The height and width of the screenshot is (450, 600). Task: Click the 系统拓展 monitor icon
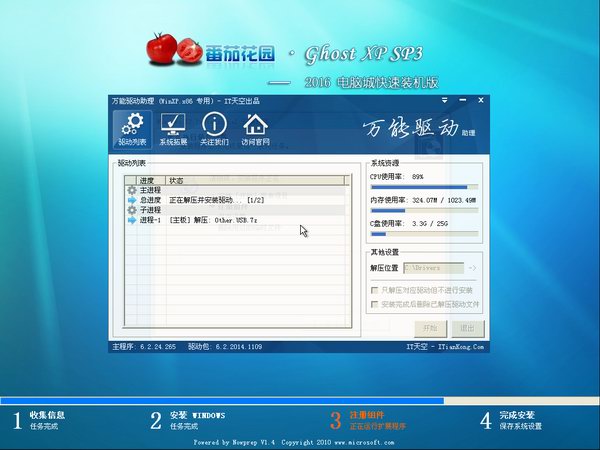coord(173,130)
